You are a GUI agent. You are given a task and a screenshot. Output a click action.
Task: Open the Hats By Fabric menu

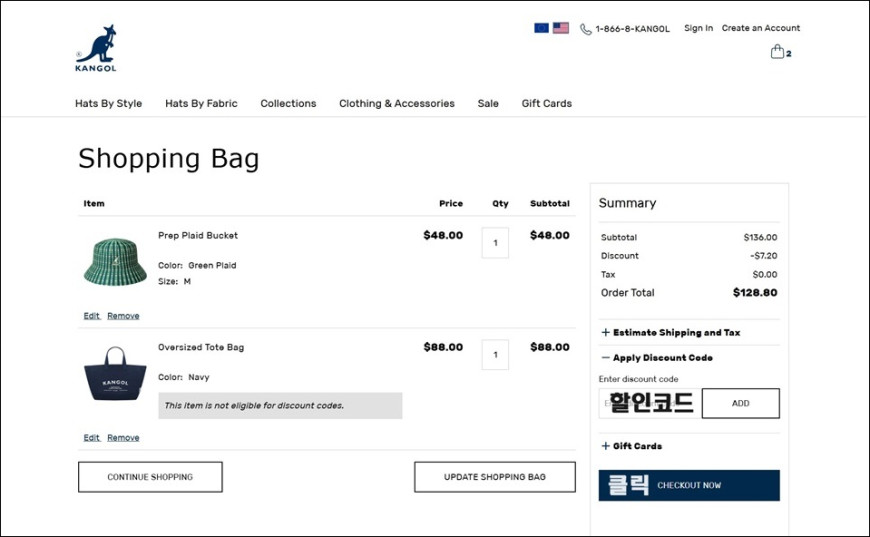pyautogui.click(x=201, y=103)
